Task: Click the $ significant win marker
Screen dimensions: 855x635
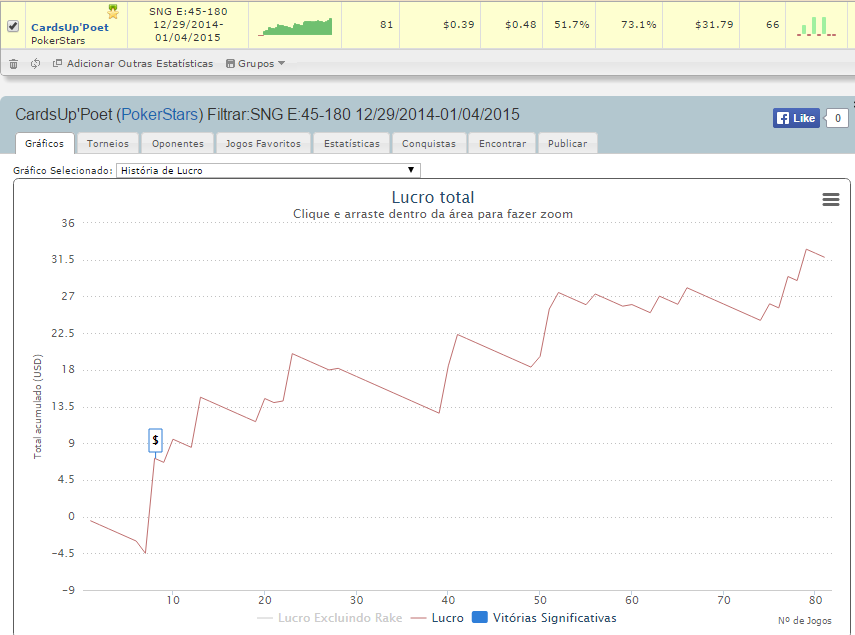Action: [x=155, y=440]
